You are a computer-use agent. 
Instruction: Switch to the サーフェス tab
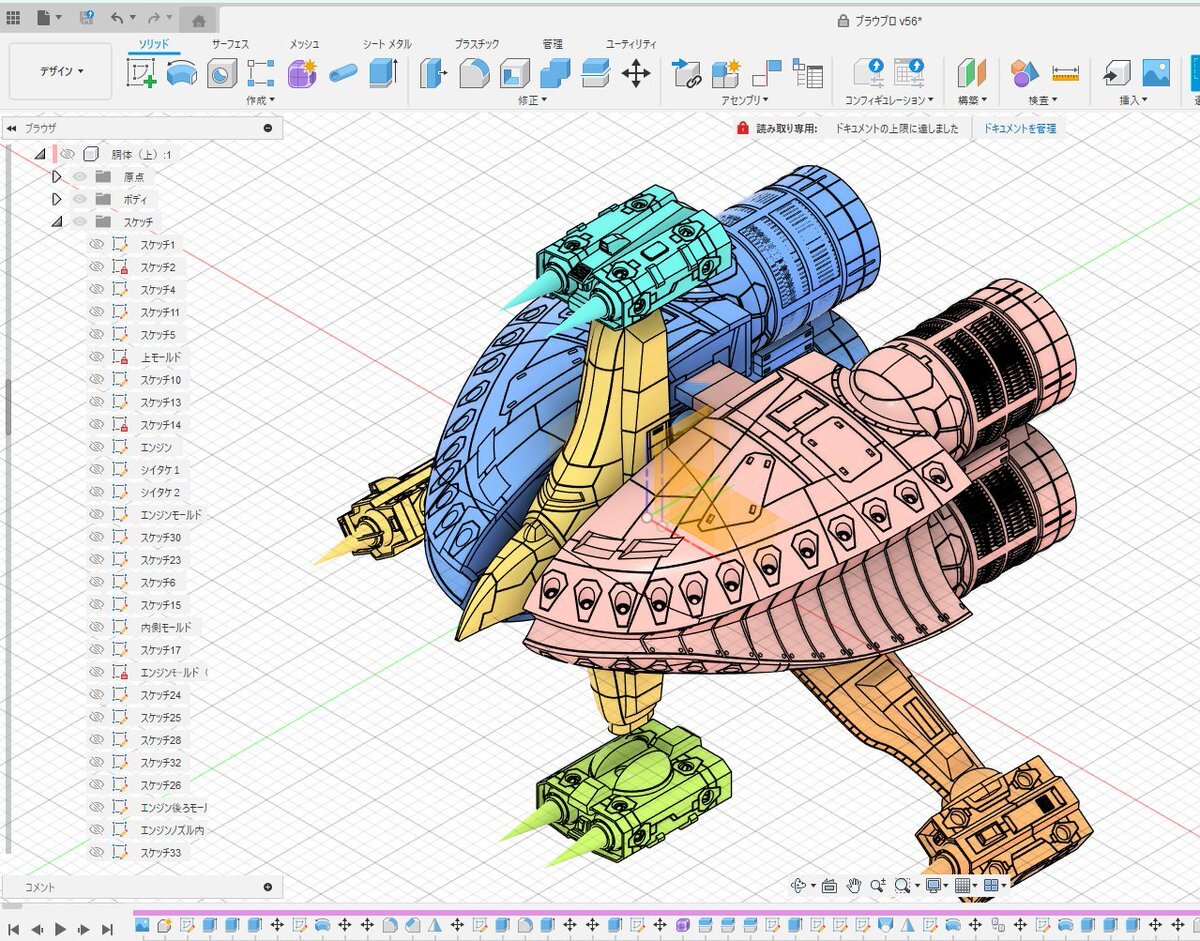pyautogui.click(x=230, y=44)
